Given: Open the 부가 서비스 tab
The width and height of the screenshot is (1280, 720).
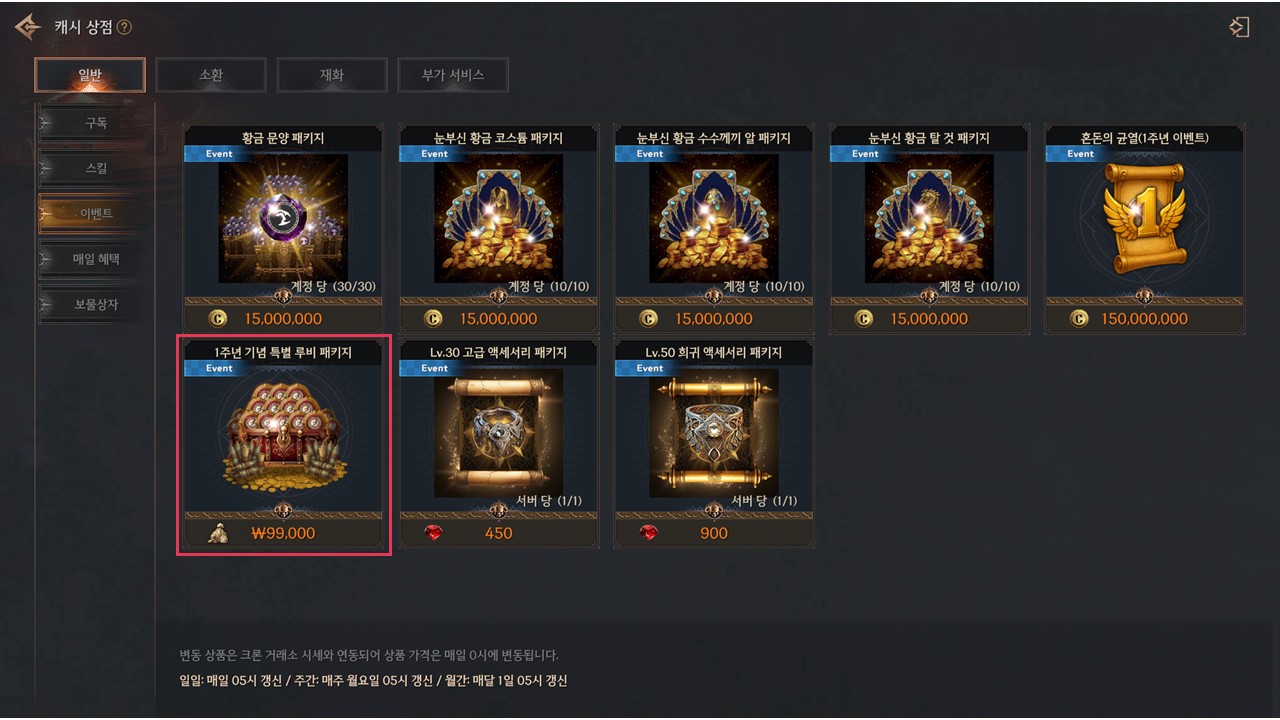Looking at the screenshot, I should tap(453, 75).
